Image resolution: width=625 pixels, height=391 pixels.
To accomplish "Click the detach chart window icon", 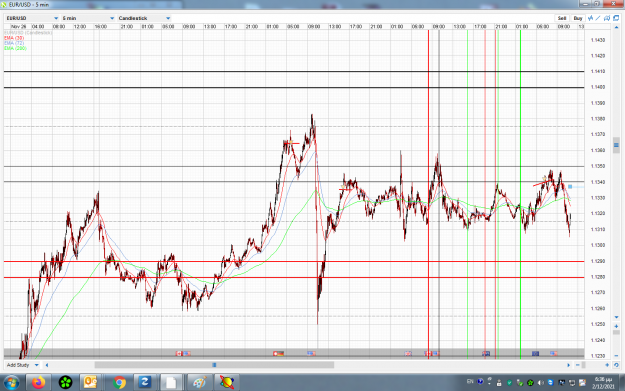I will click(x=616, y=18).
